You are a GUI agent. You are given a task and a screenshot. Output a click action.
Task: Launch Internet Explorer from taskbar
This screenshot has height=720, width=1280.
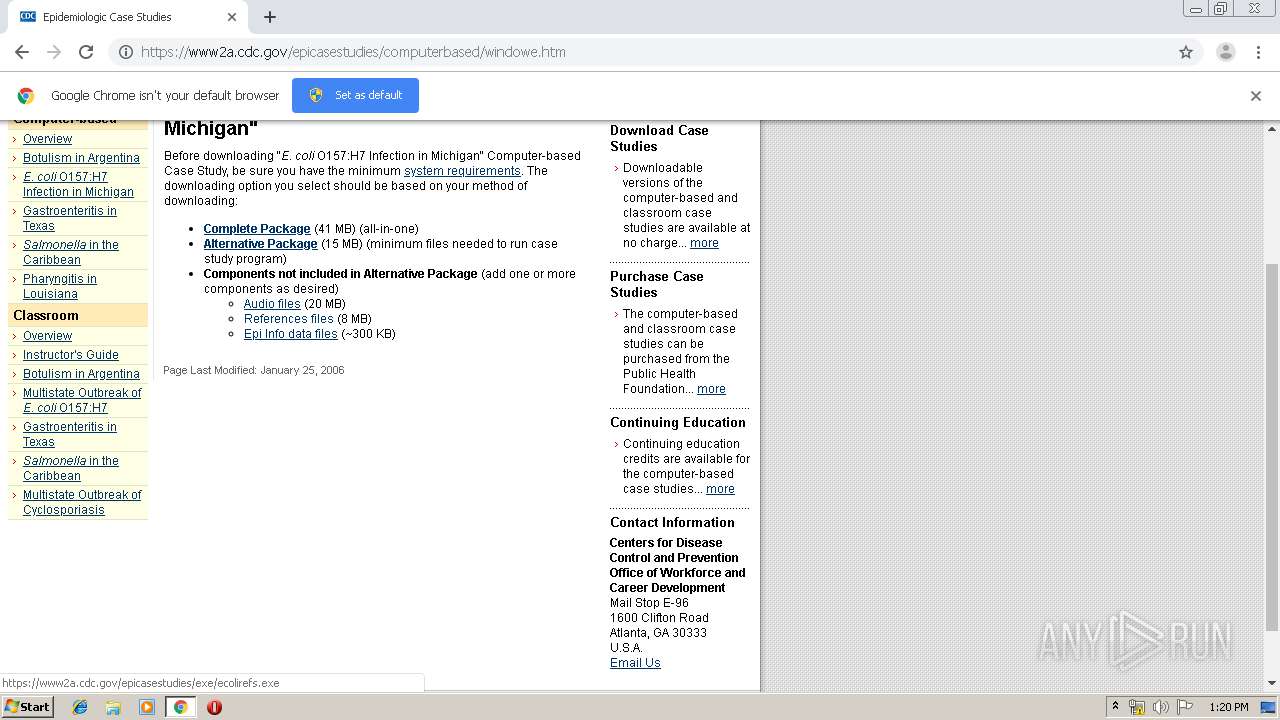pos(80,707)
